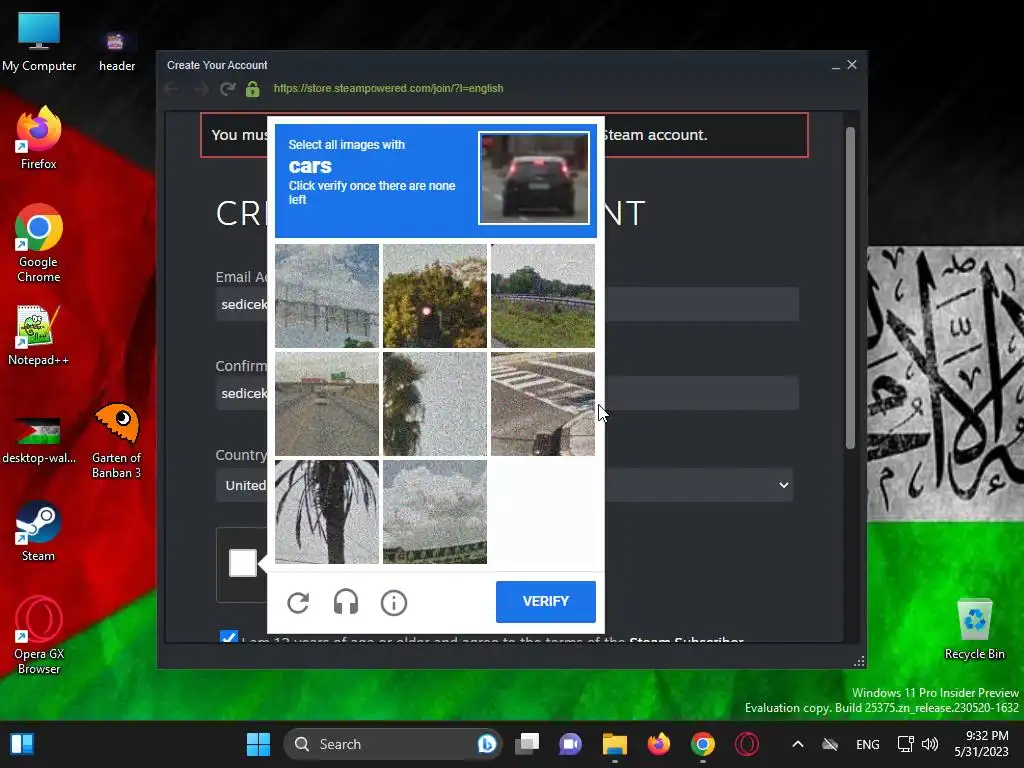Toggle the age agreement checkbox
This screenshot has width=1024, height=768.
click(229, 637)
